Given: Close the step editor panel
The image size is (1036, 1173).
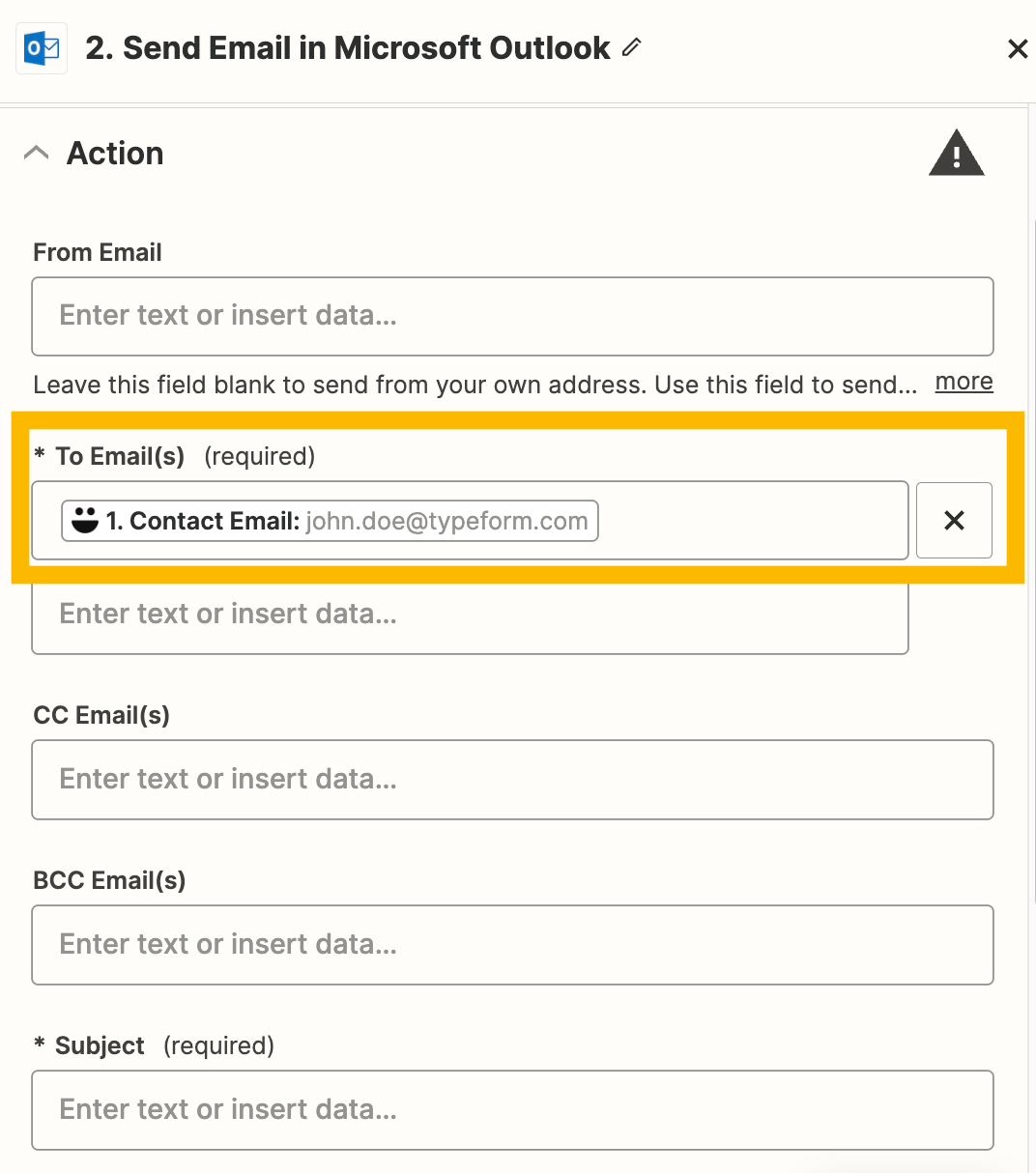Looking at the screenshot, I should 1017,48.
